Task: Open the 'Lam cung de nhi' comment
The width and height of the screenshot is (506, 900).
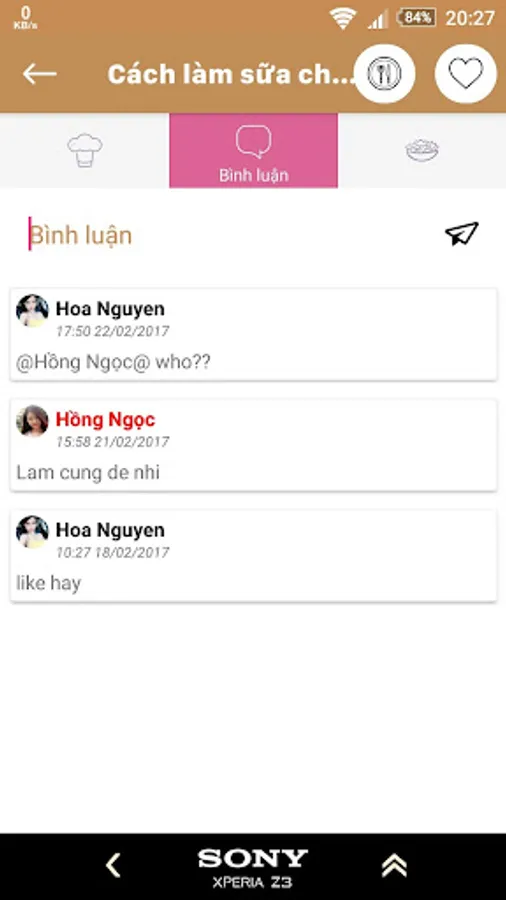Action: tap(88, 472)
